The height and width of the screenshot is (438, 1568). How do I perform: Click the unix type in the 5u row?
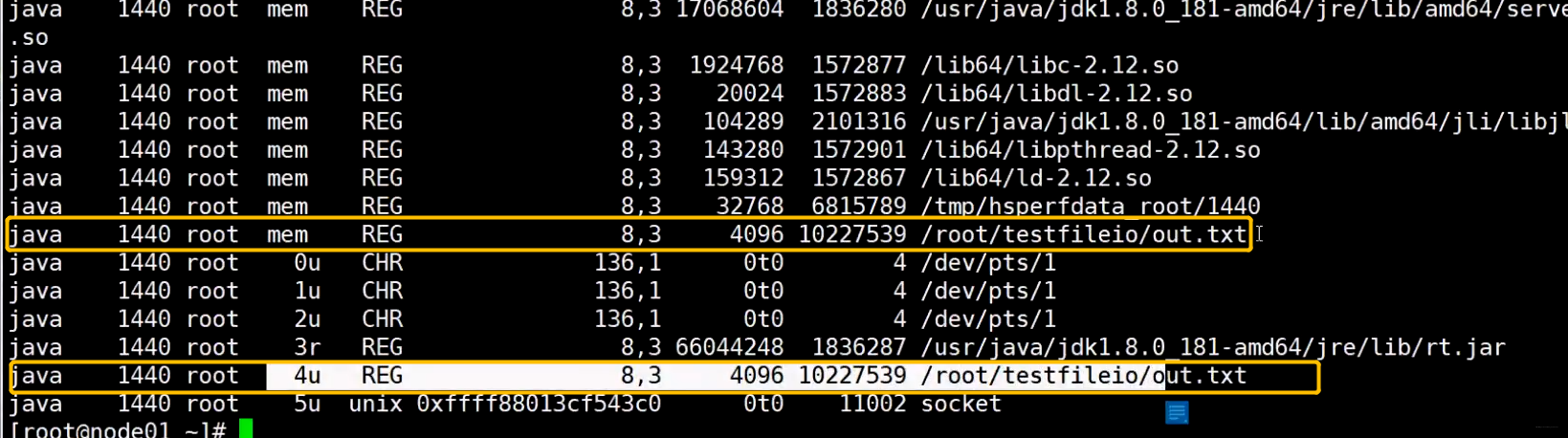point(375,405)
